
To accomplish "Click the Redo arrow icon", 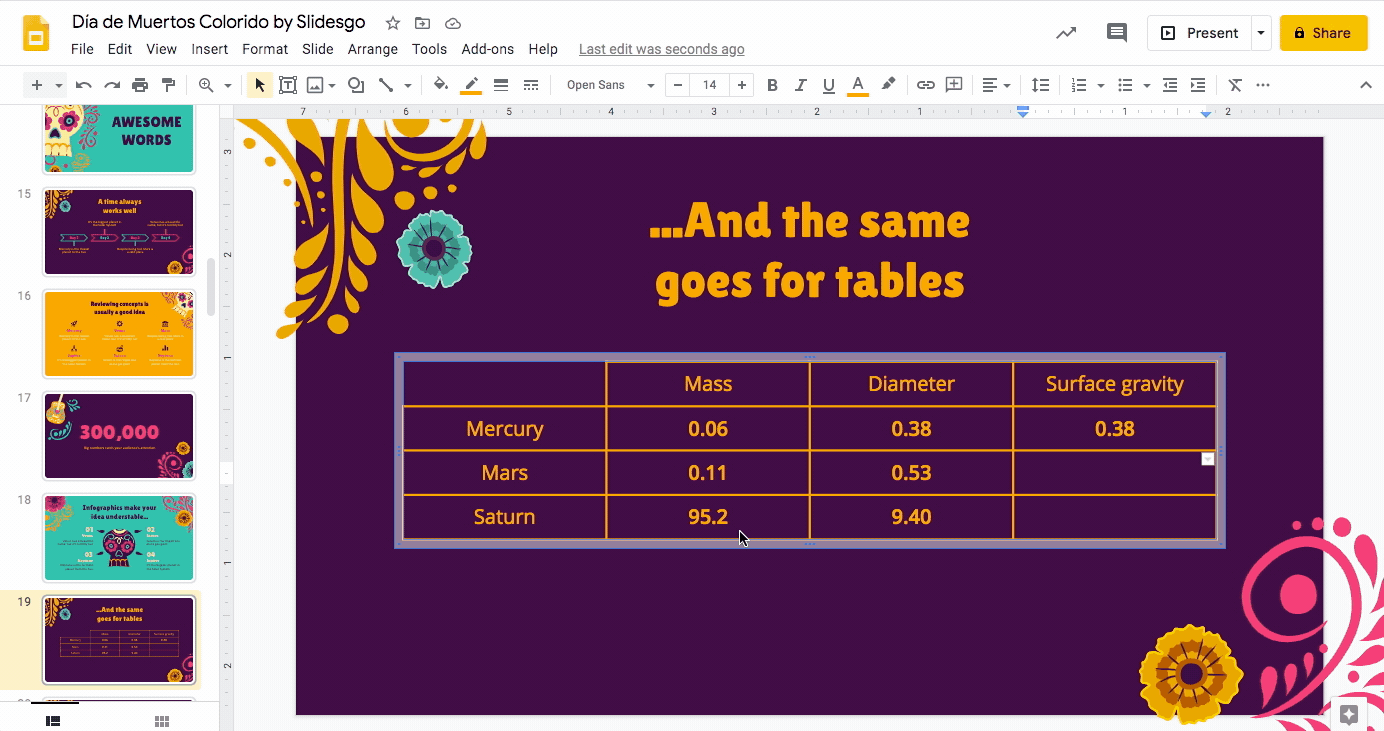I will [x=112, y=85].
